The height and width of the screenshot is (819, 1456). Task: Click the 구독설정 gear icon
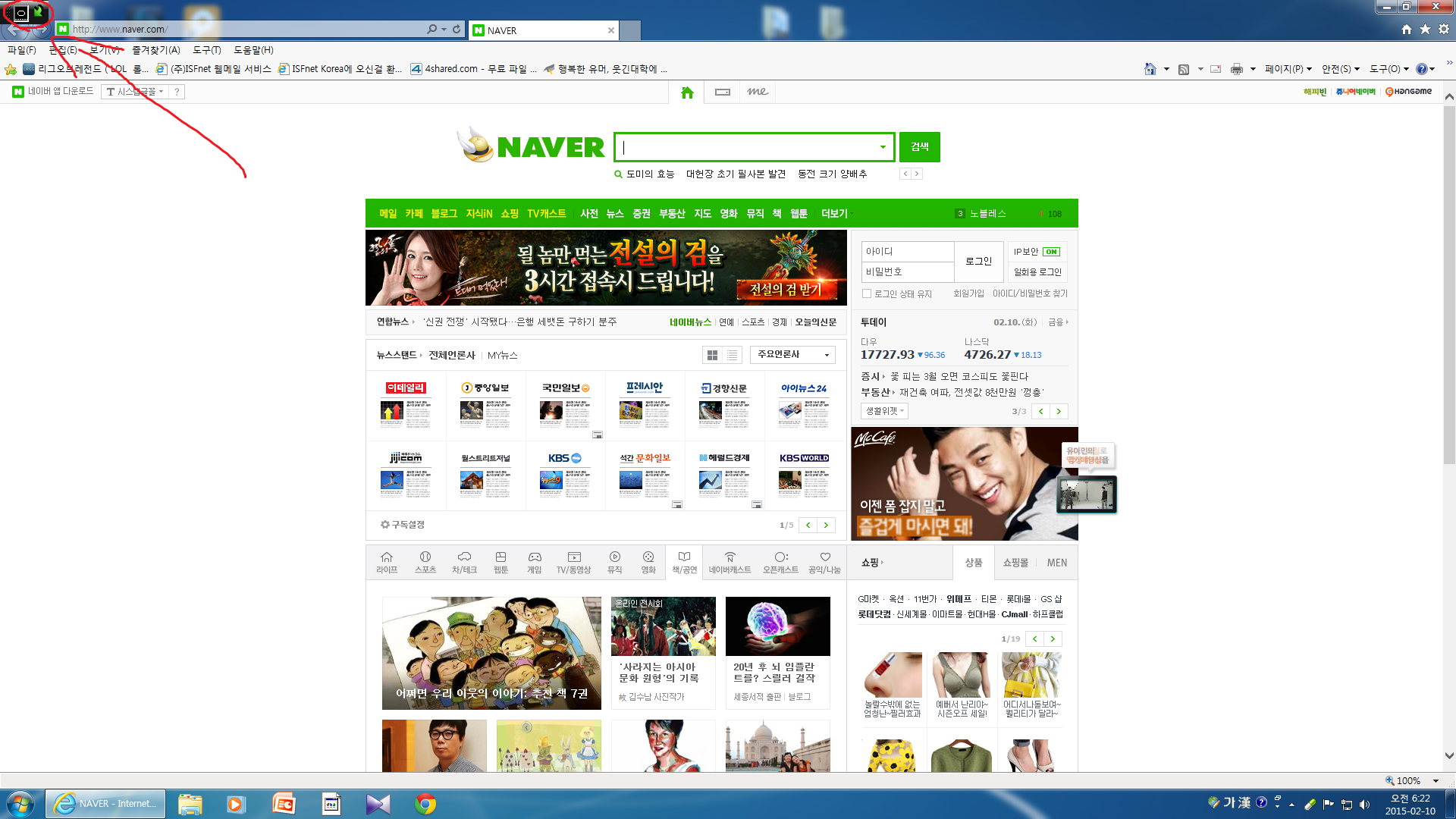[384, 525]
